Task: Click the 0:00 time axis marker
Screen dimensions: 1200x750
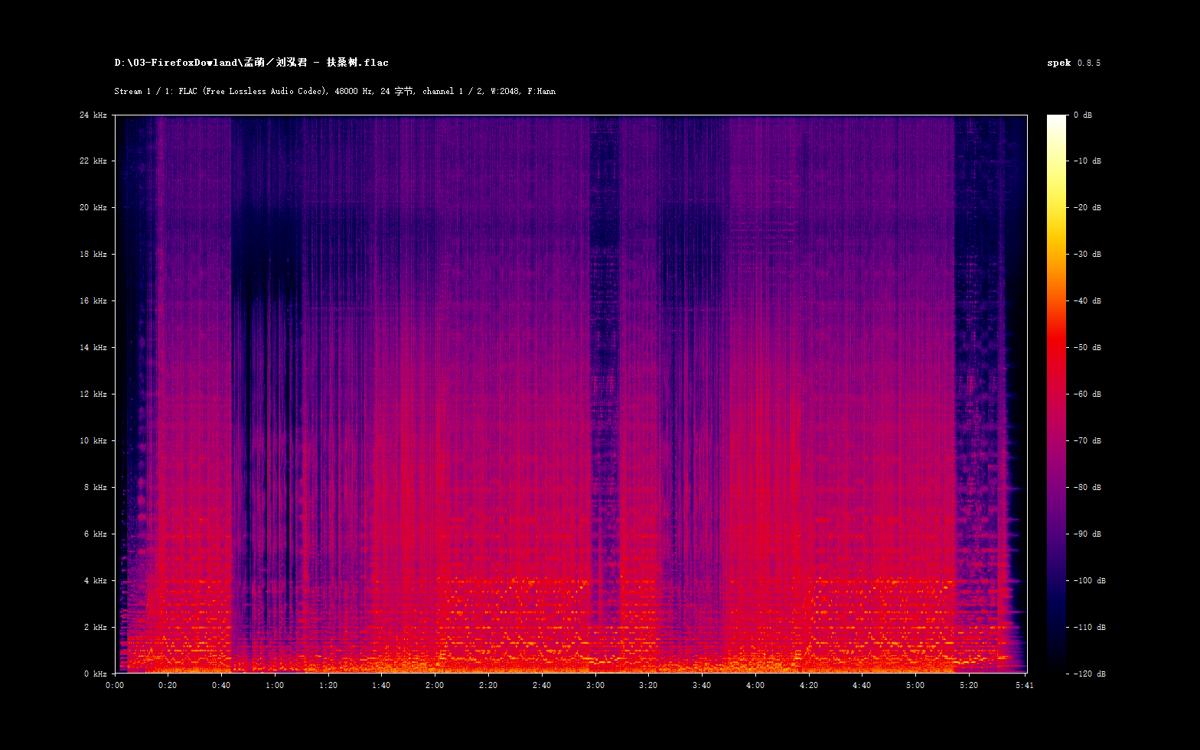Action: point(115,686)
